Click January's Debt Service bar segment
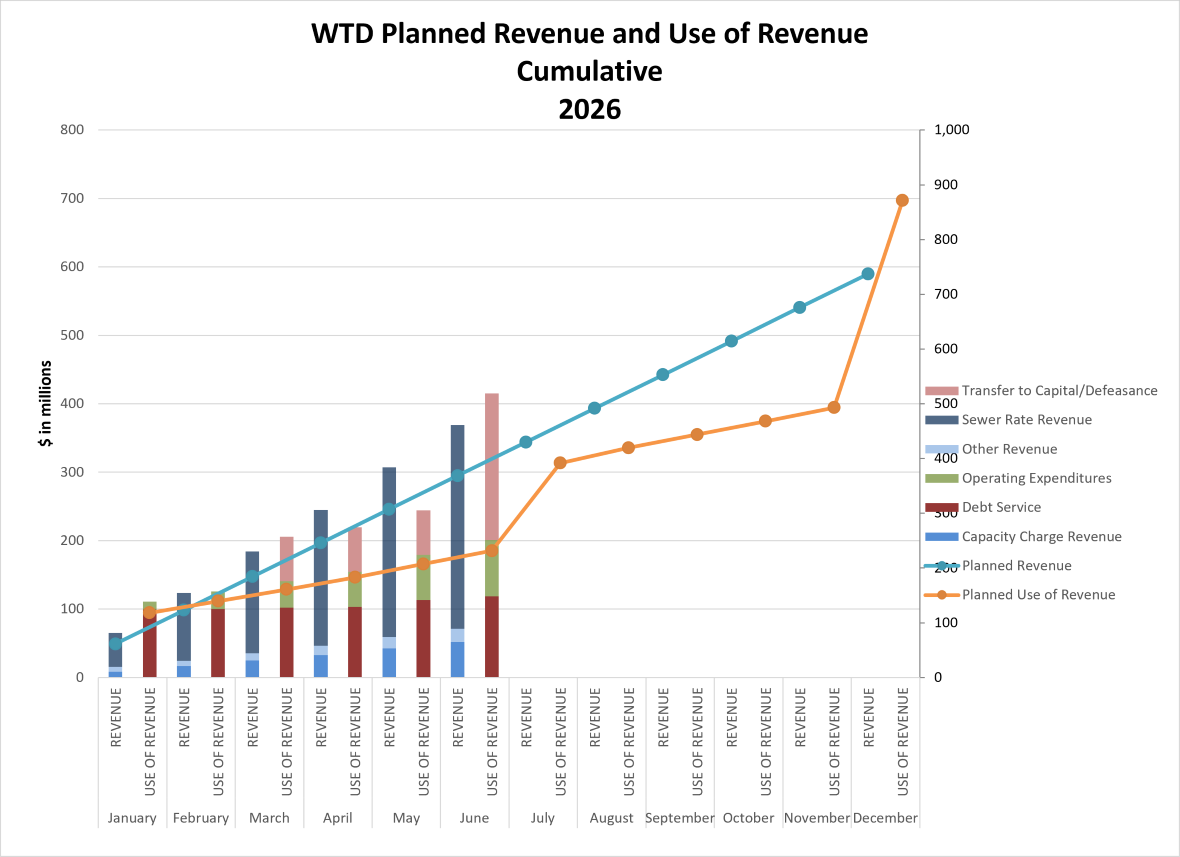The height and width of the screenshot is (857, 1180). (150, 643)
